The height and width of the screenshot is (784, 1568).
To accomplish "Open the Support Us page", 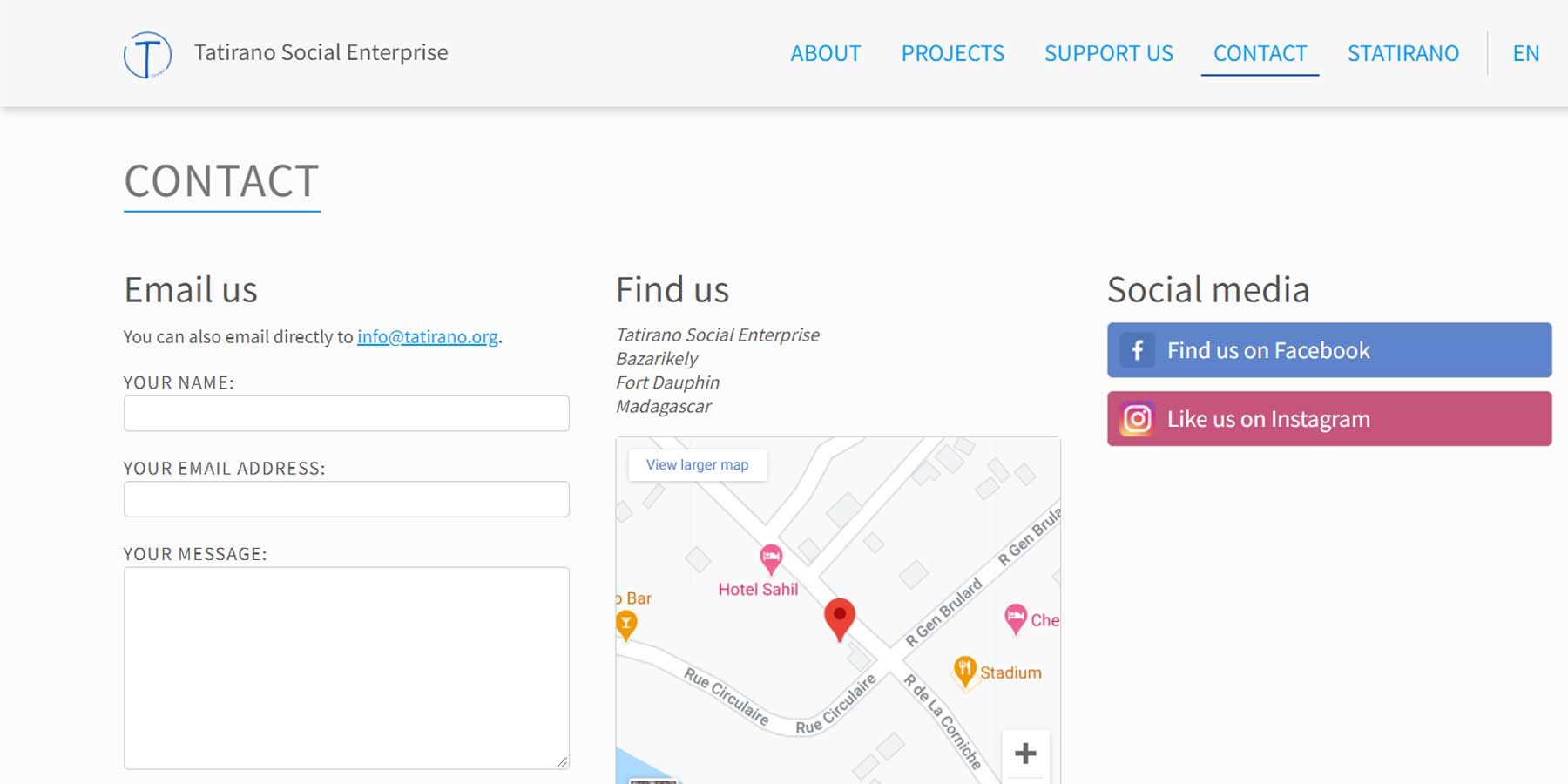I will [x=1108, y=53].
